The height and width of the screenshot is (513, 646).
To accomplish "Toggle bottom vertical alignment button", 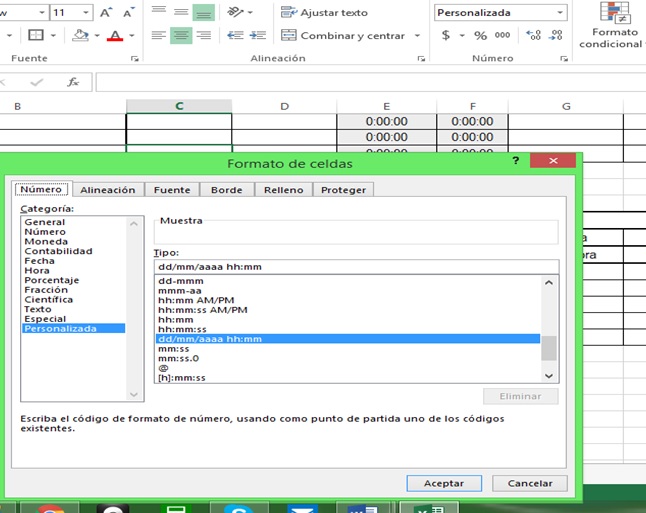I will click(204, 13).
